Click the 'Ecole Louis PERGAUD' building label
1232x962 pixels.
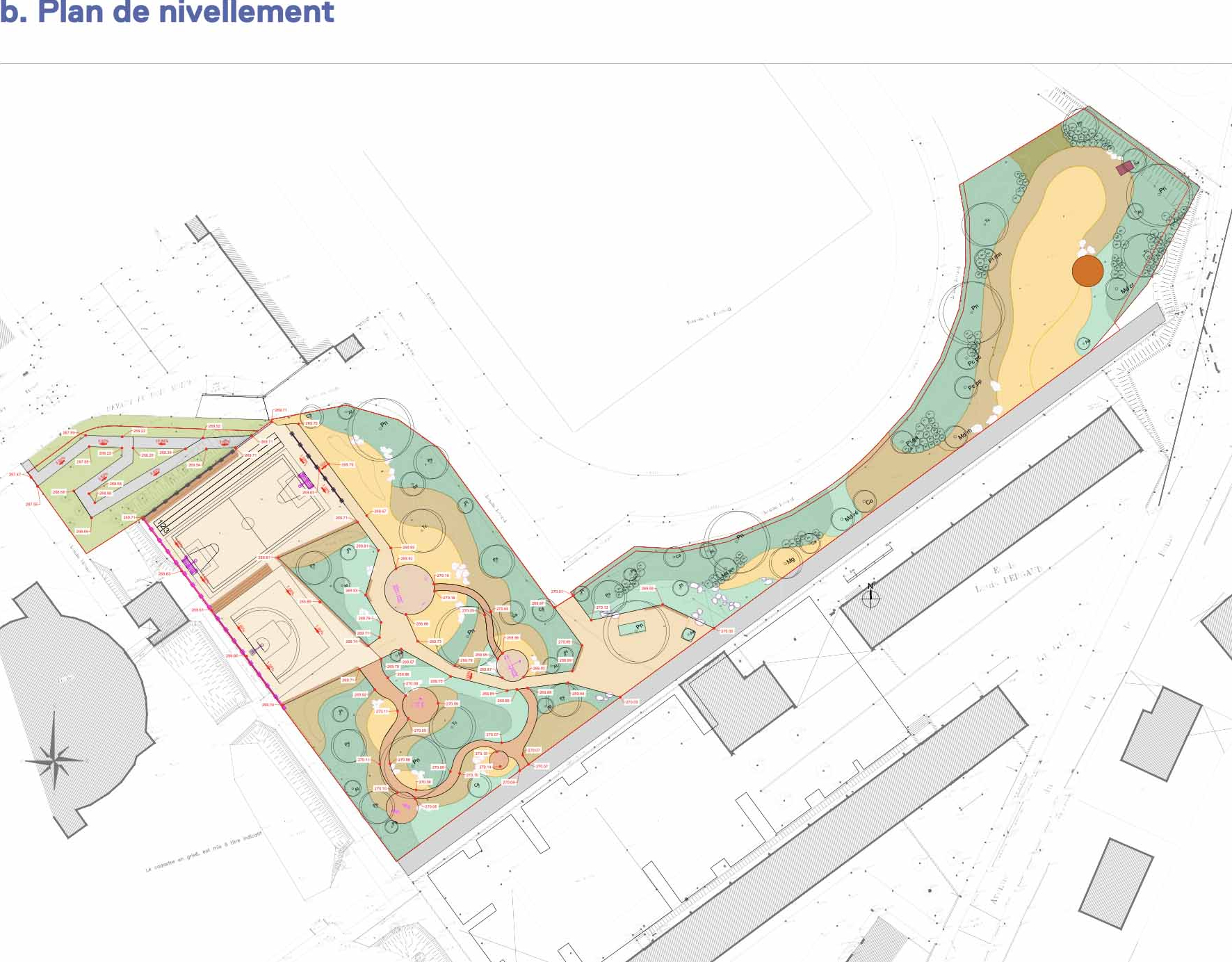point(1008,578)
